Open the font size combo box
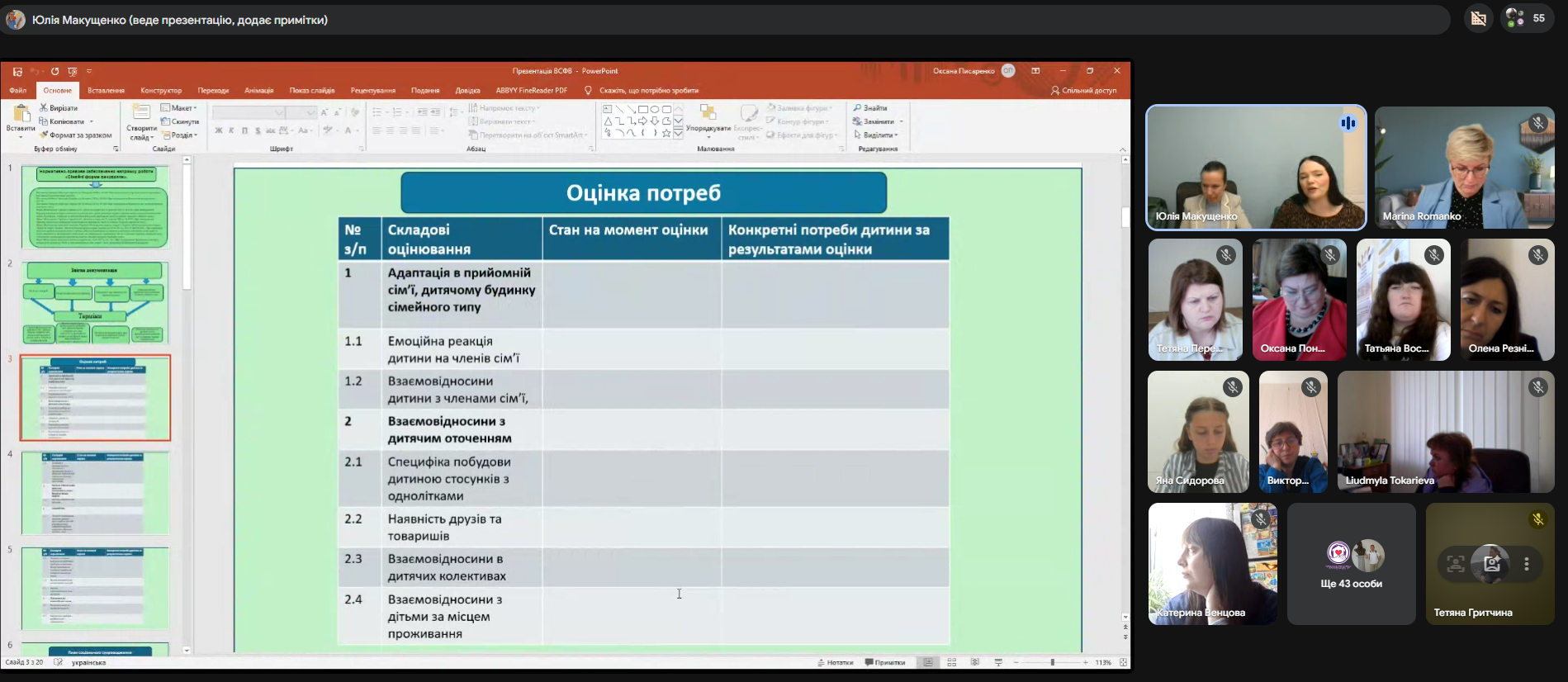The height and width of the screenshot is (682, 1568). (x=302, y=112)
